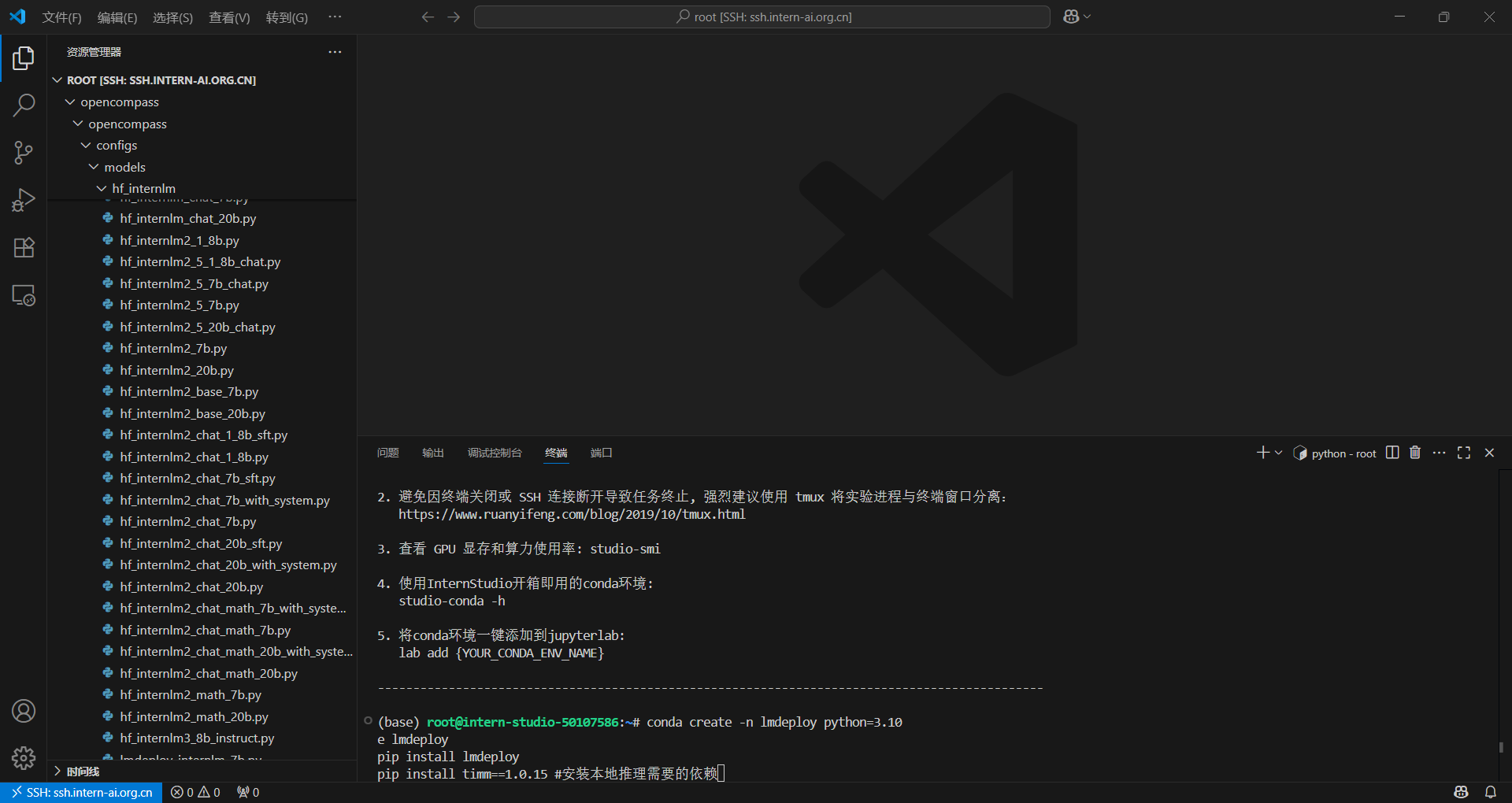Open the Copilot icon in title bar
Screen dimensions: 1512x803
(1071, 17)
